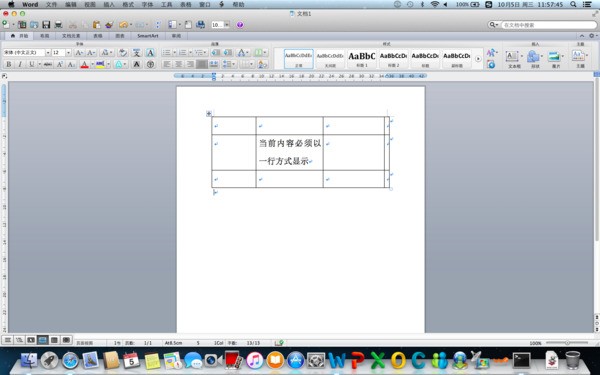Click the Paste clipboard icon

coord(96,25)
